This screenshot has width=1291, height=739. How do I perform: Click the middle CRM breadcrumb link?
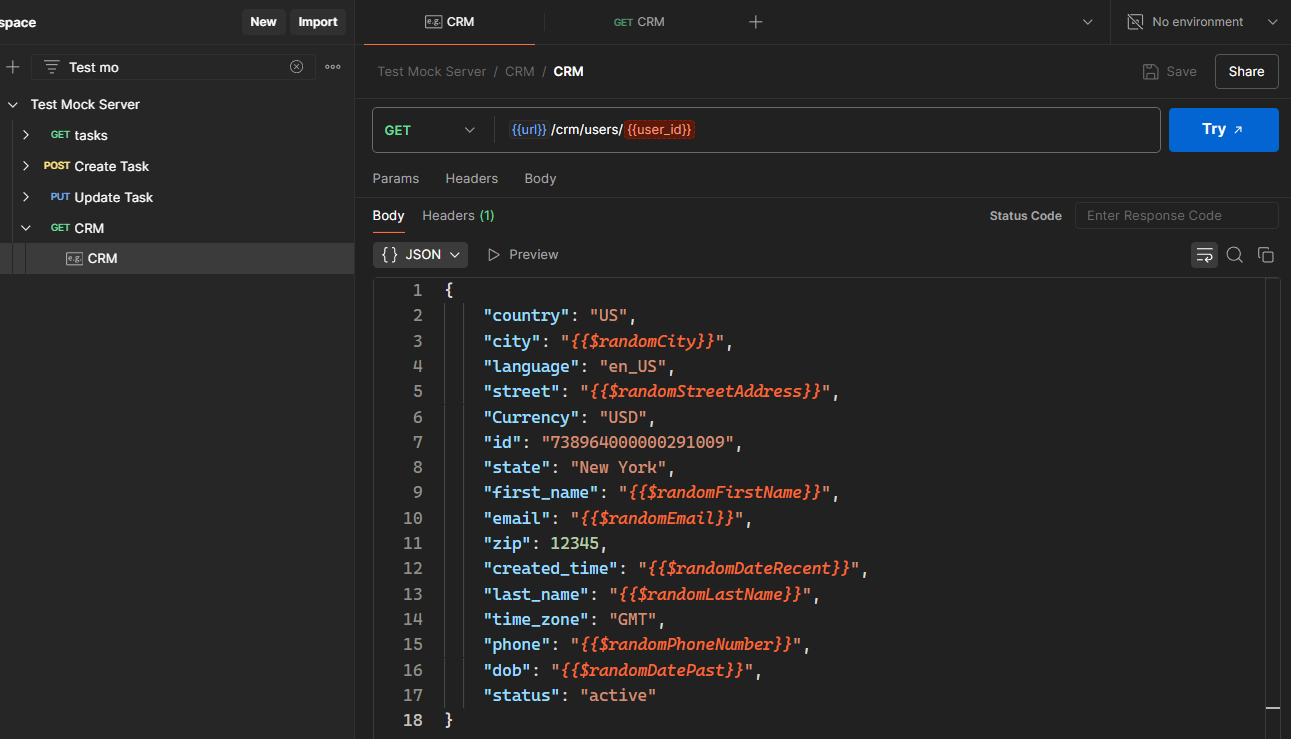tap(519, 71)
